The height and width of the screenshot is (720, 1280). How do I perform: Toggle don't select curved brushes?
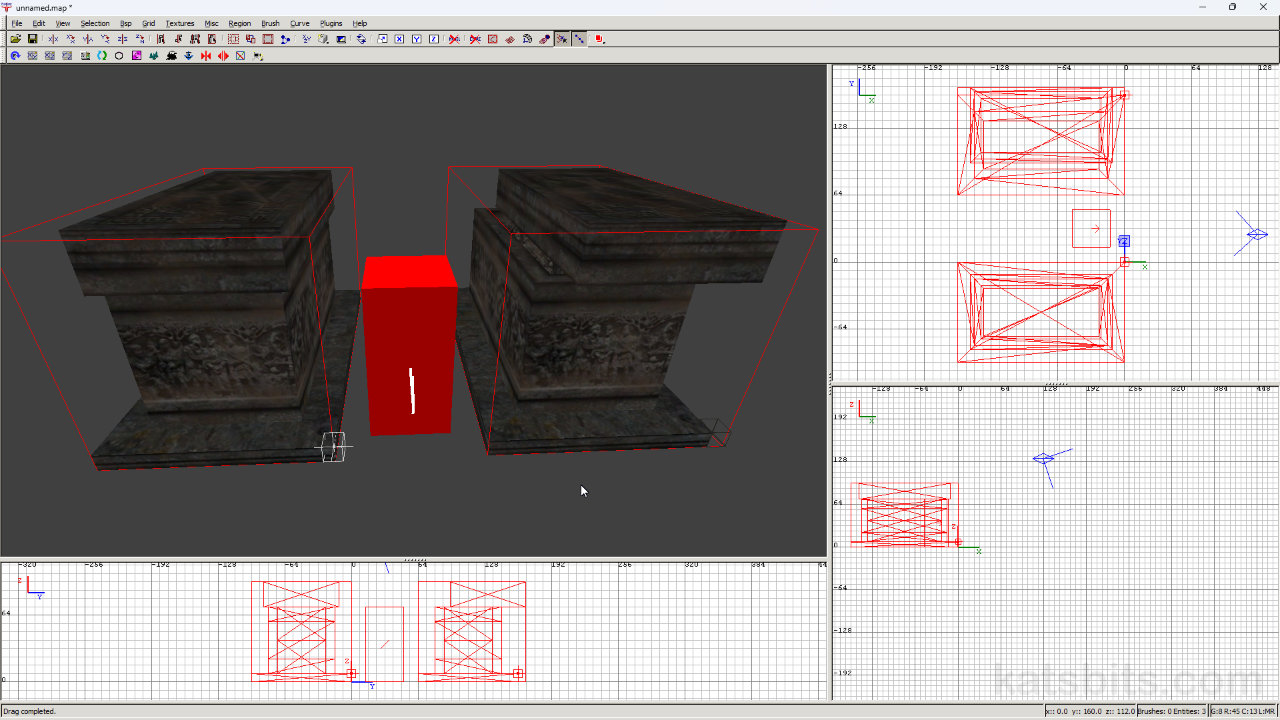point(475,39)
